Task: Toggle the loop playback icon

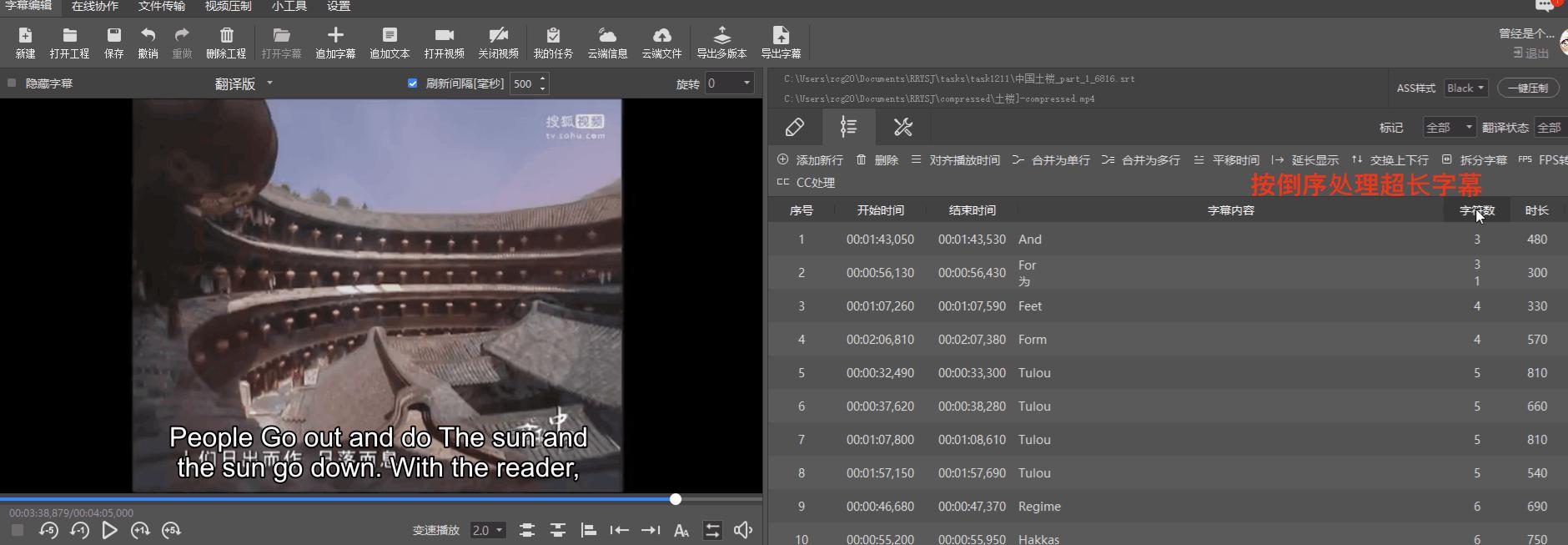Action: (x=712, y=530)
